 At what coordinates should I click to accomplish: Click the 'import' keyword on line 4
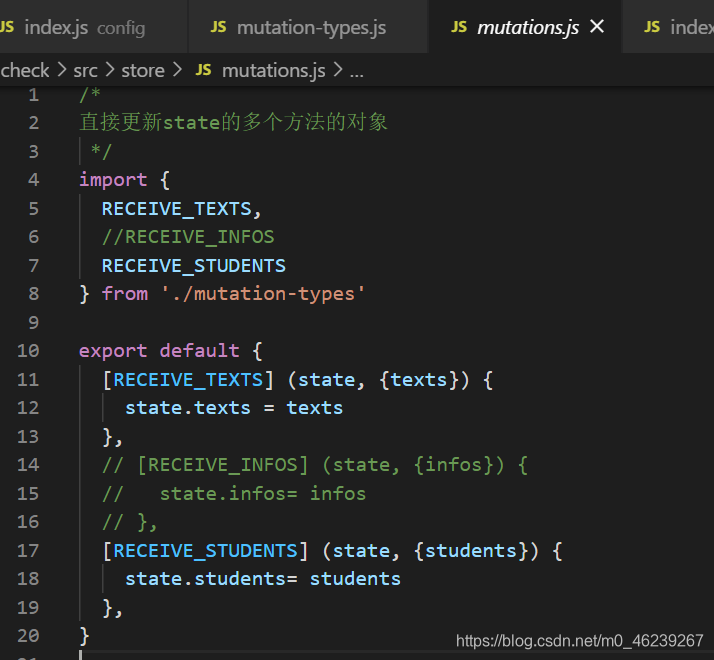(x=113, y=180)
